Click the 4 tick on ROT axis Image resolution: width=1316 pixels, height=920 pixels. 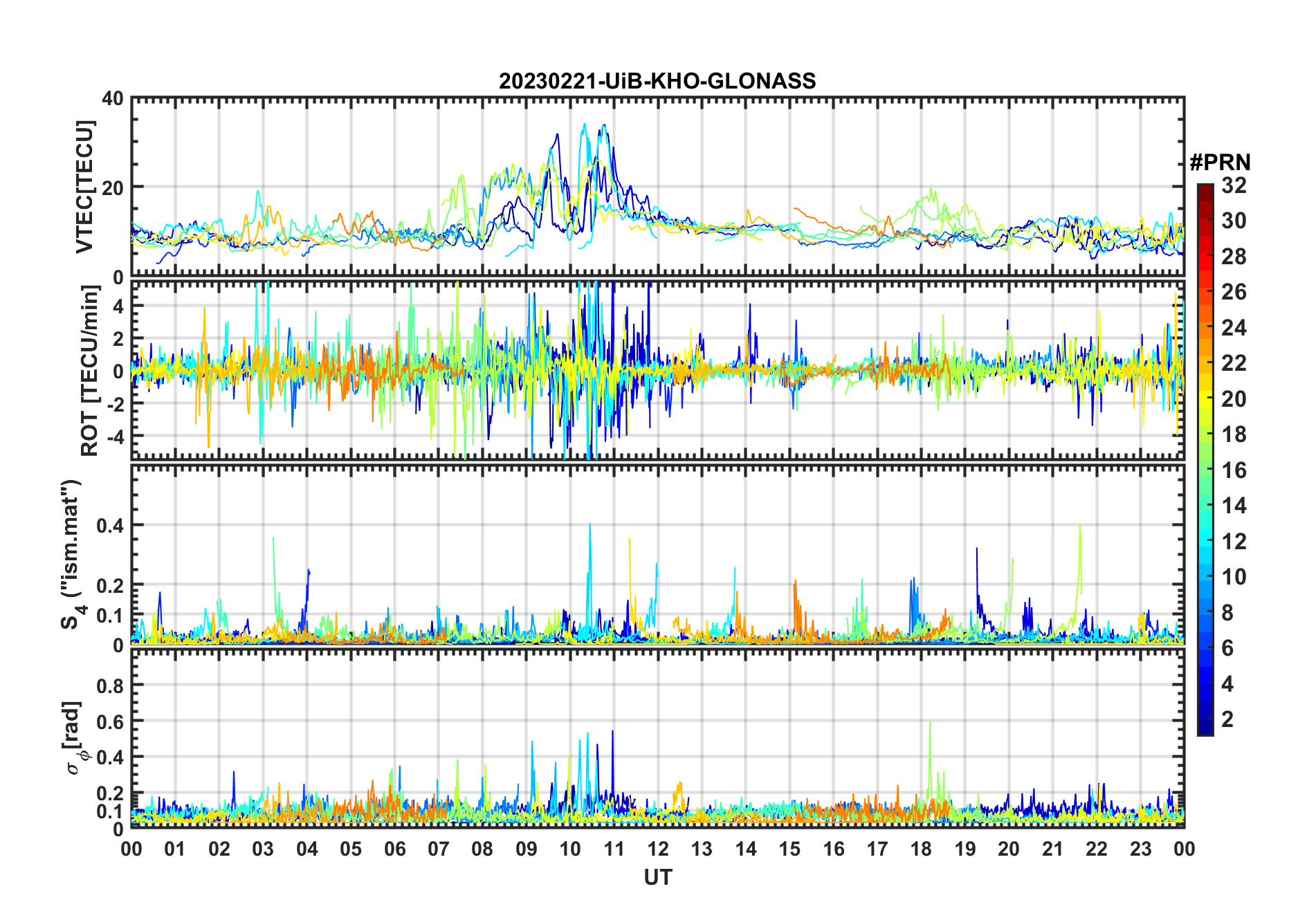[118, 306]
